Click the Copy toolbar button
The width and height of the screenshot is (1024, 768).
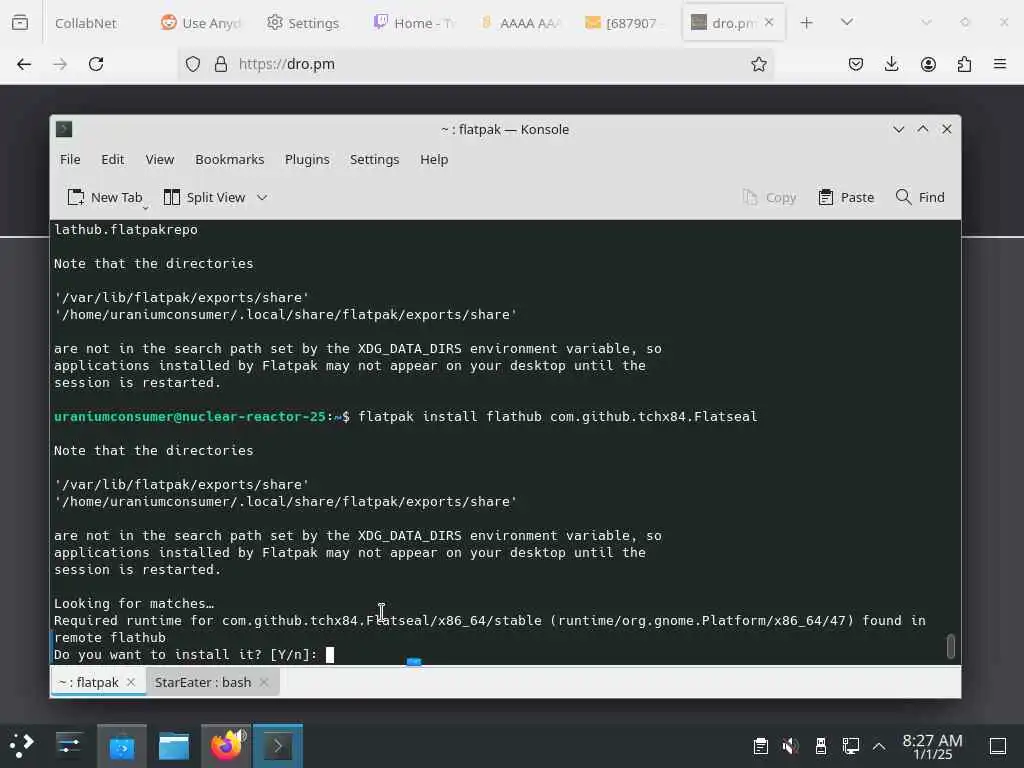tap(769, 197)
